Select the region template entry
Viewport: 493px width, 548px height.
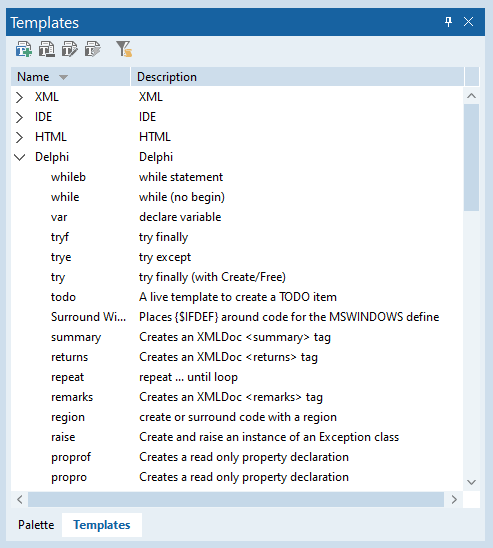237,417
